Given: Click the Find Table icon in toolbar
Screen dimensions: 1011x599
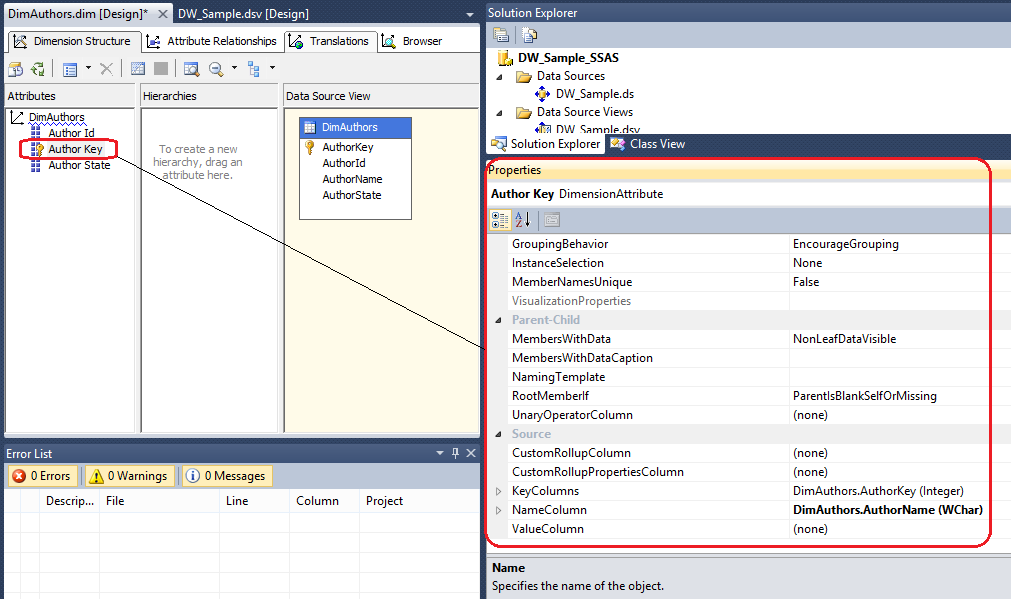Looking at the screenshot, I should click(x=190, y=69).
